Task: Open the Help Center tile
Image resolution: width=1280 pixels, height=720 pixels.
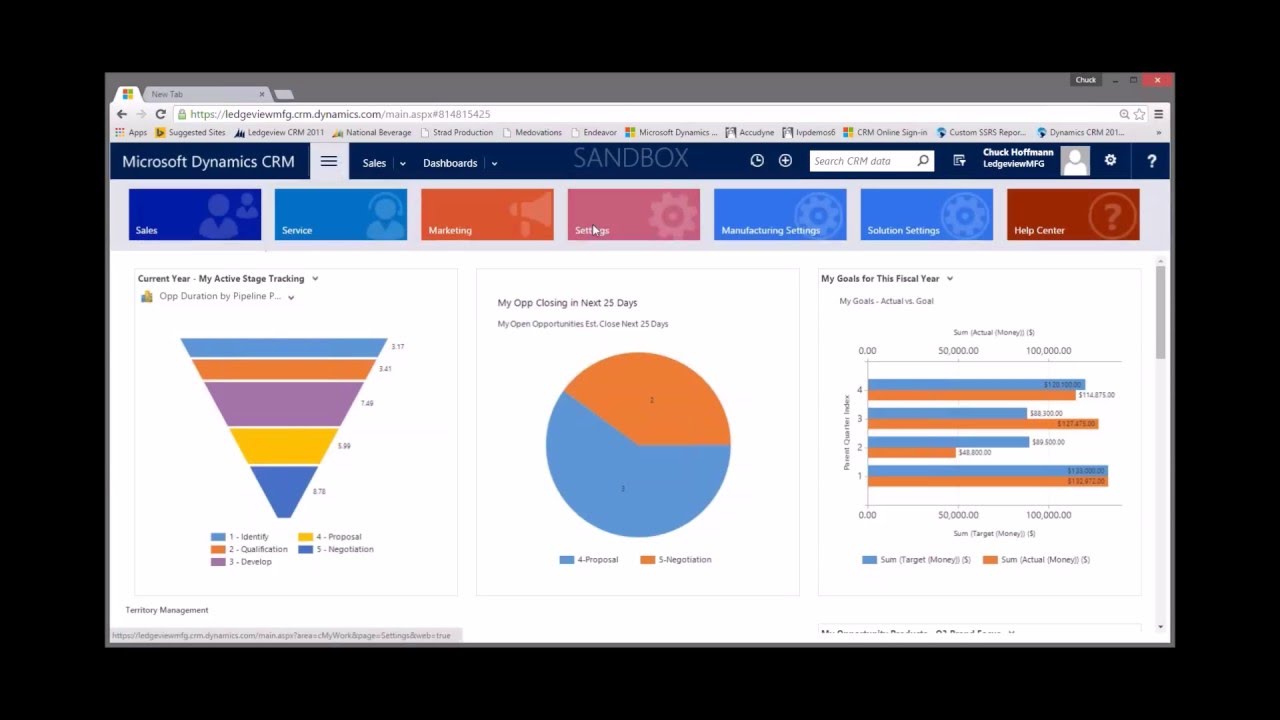Action: pyautogui.click(x=1073, y=214)
